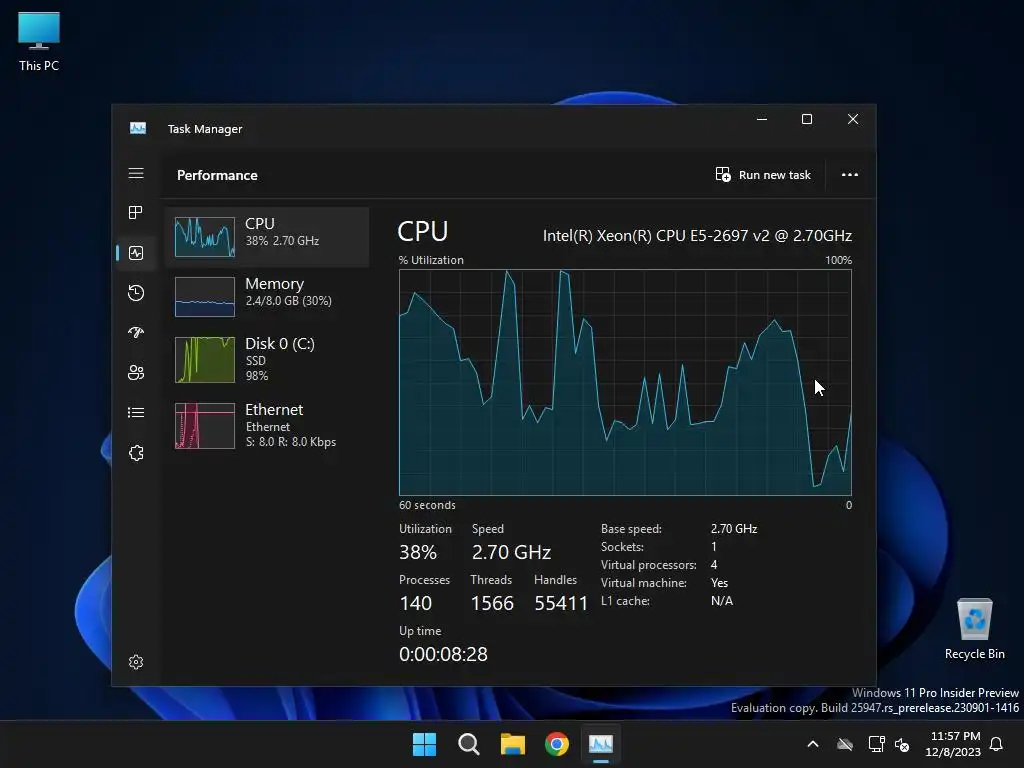1024x768 pixels.
Task: Click the CPU utilization graph
Action: [625, 382]
